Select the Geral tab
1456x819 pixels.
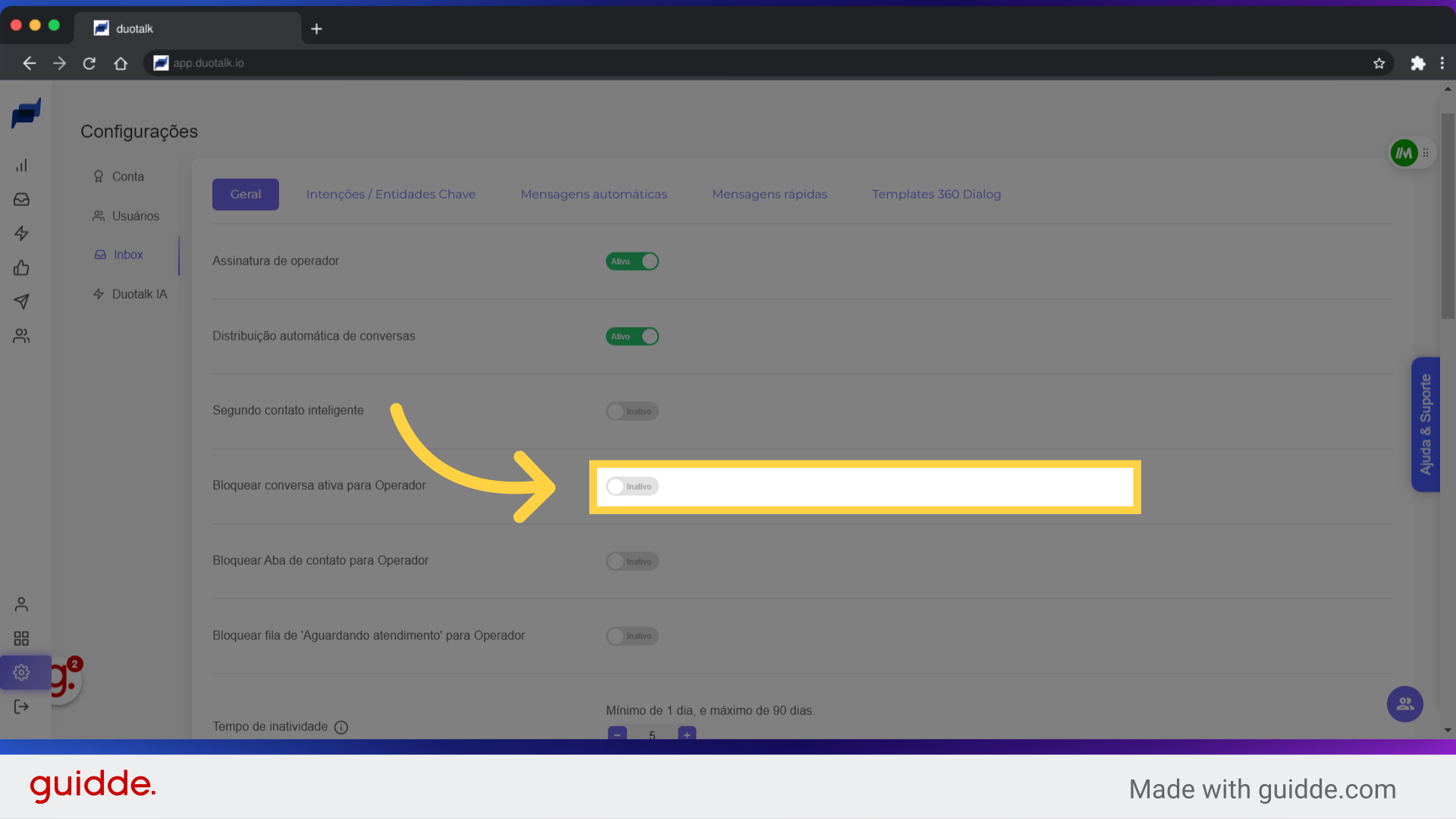pos(246,194)
